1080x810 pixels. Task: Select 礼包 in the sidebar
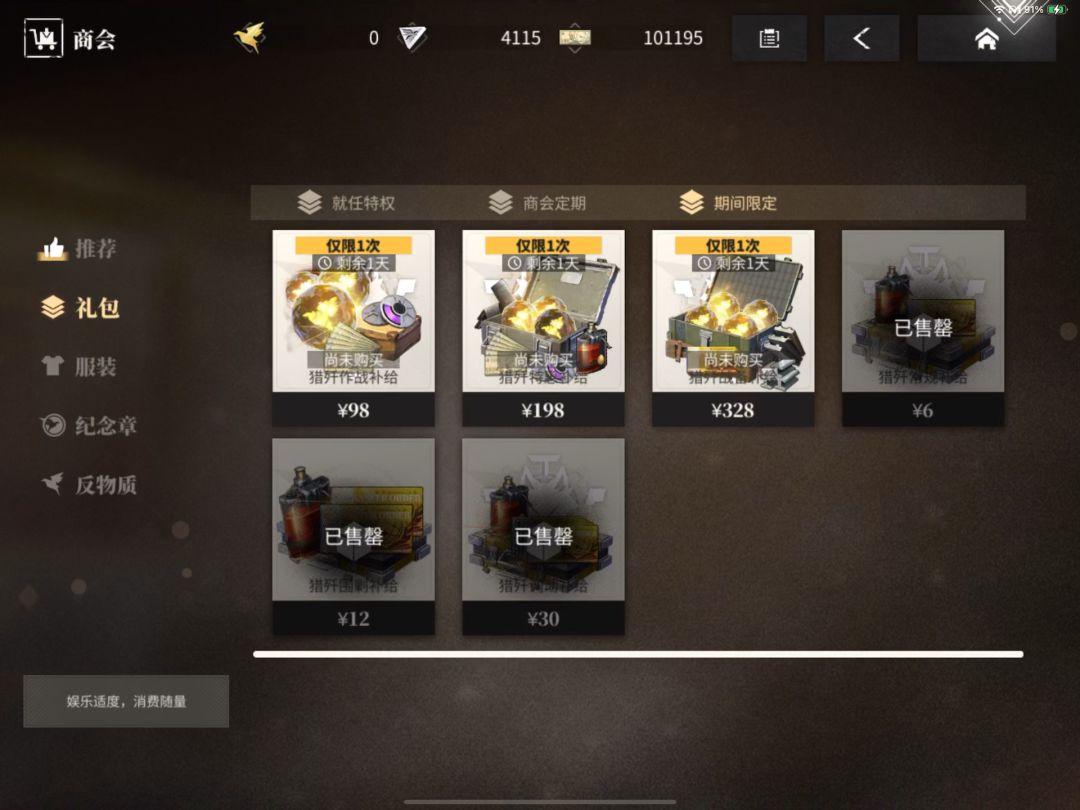click(81, 307)
